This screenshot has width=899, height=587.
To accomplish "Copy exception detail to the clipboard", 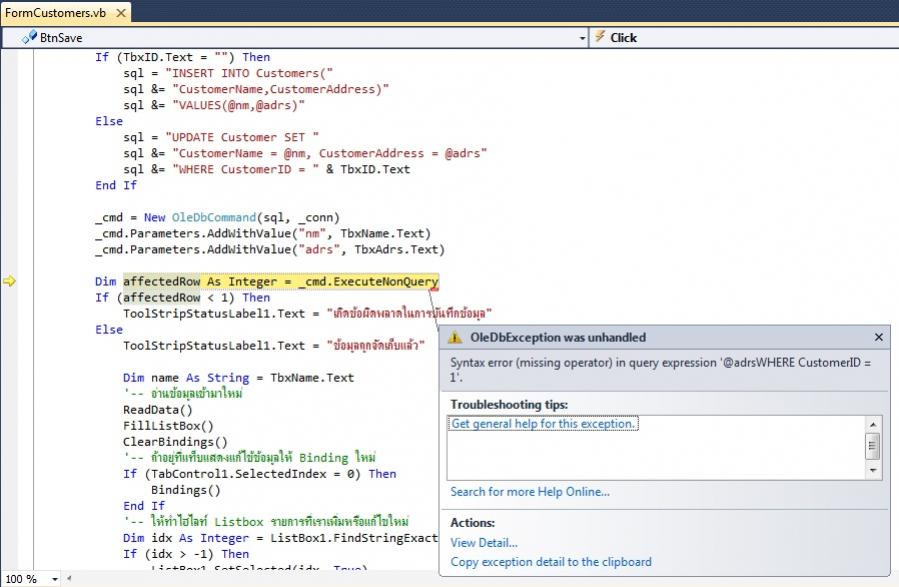I will [x=551, y=562].
